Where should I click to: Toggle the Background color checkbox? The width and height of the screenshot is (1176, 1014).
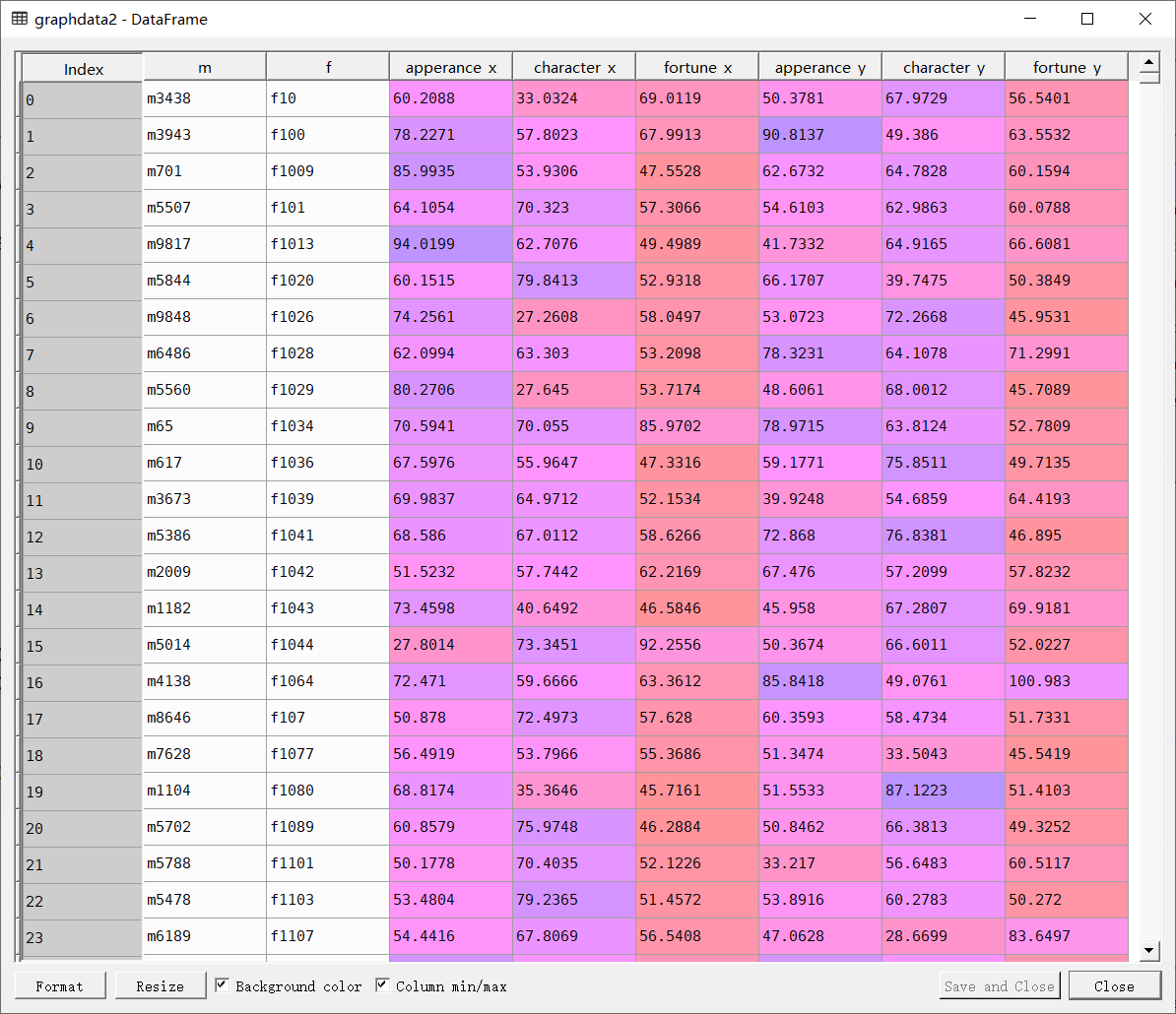pyautogui.click(x=222, y=984)
